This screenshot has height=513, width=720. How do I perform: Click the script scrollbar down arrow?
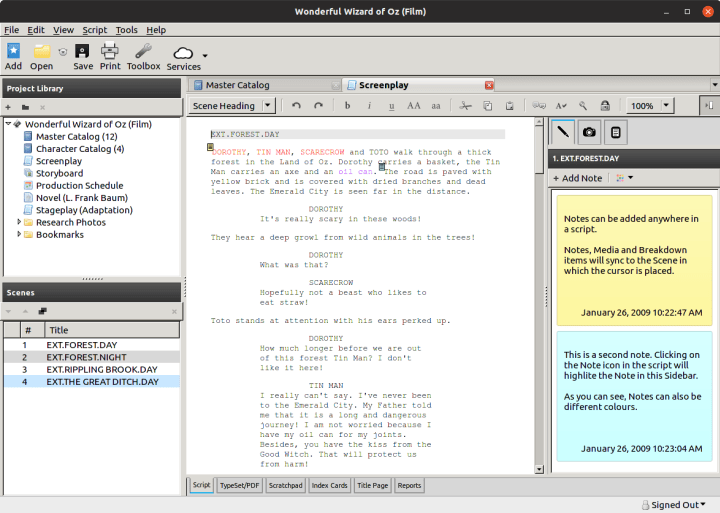[x=539, y=469]
